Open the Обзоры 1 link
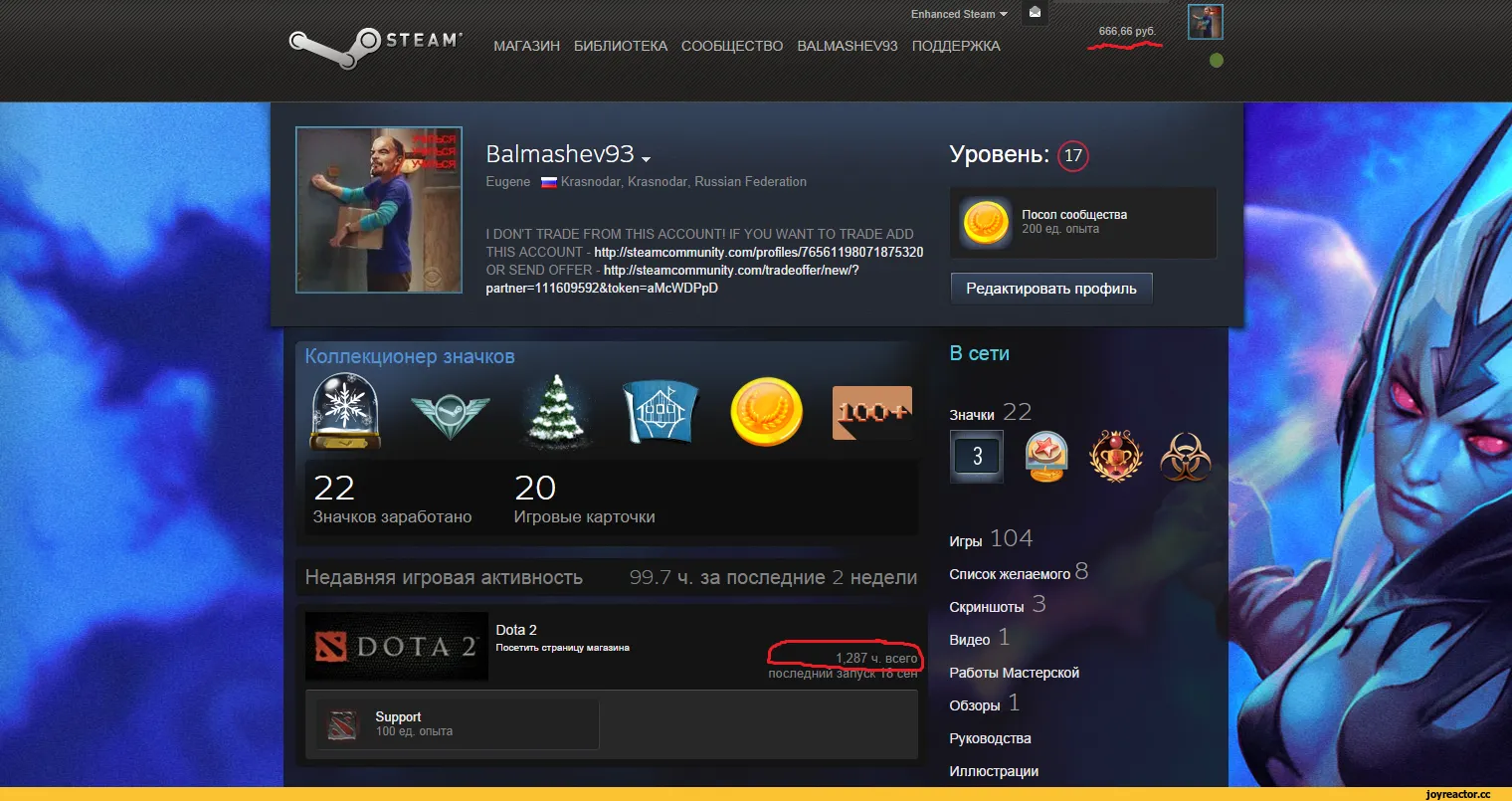 coord(985,703)
